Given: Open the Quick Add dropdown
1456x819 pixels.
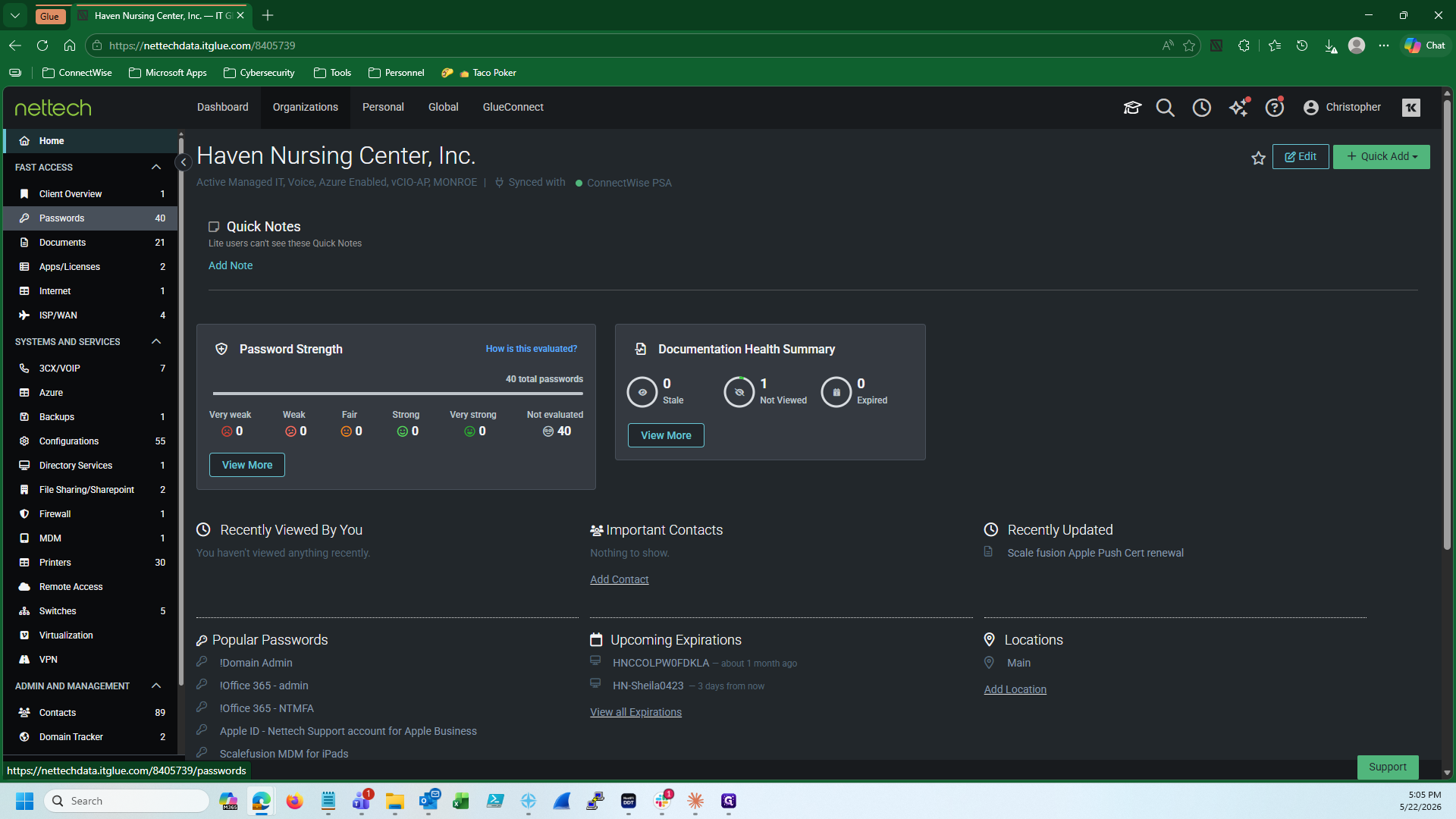Looking at the screenshot, I should click(1382, 157).
